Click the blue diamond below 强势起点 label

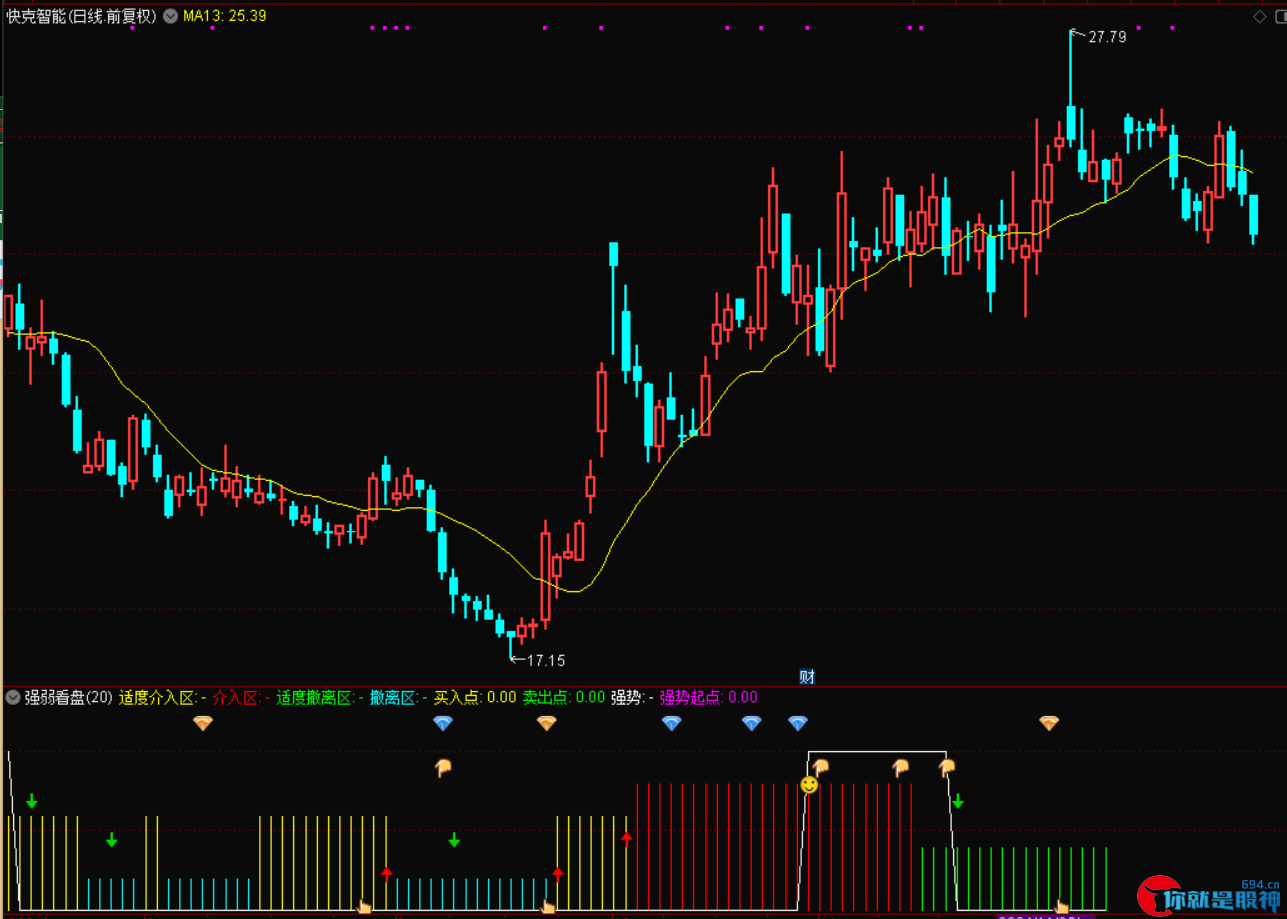click(671, 723)
